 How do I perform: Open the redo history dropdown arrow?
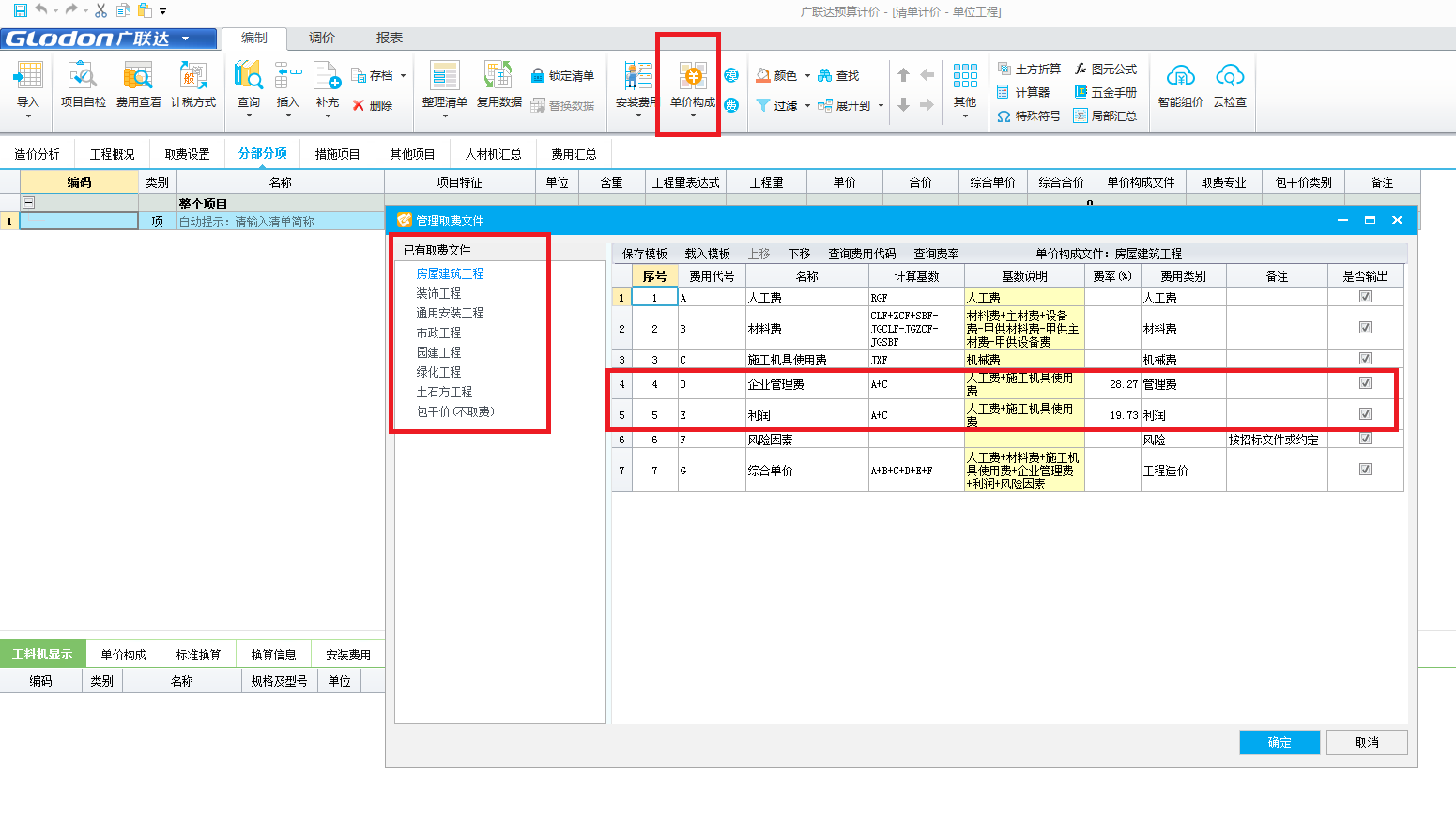85,11
